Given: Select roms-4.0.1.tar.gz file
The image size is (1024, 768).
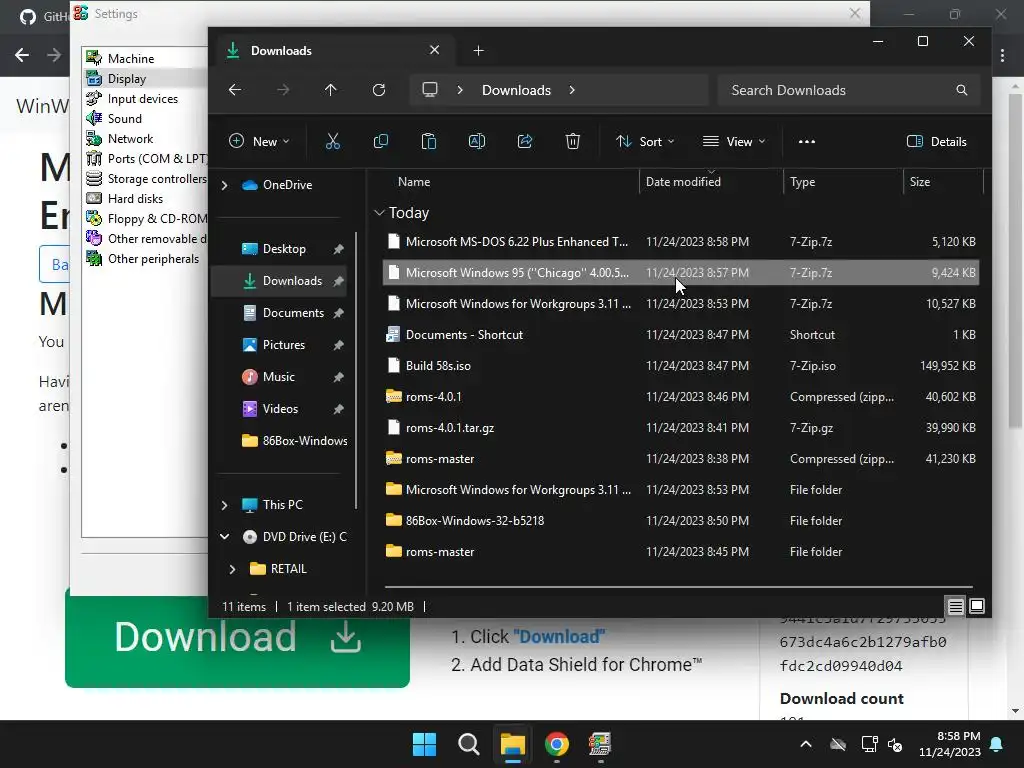Looking at the screenshot, I should click(680, 428).
